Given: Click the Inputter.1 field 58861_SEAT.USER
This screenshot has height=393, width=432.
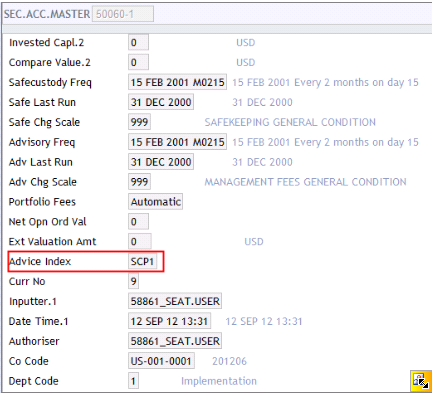Looking at the screenshot, I should pos(175,301).
